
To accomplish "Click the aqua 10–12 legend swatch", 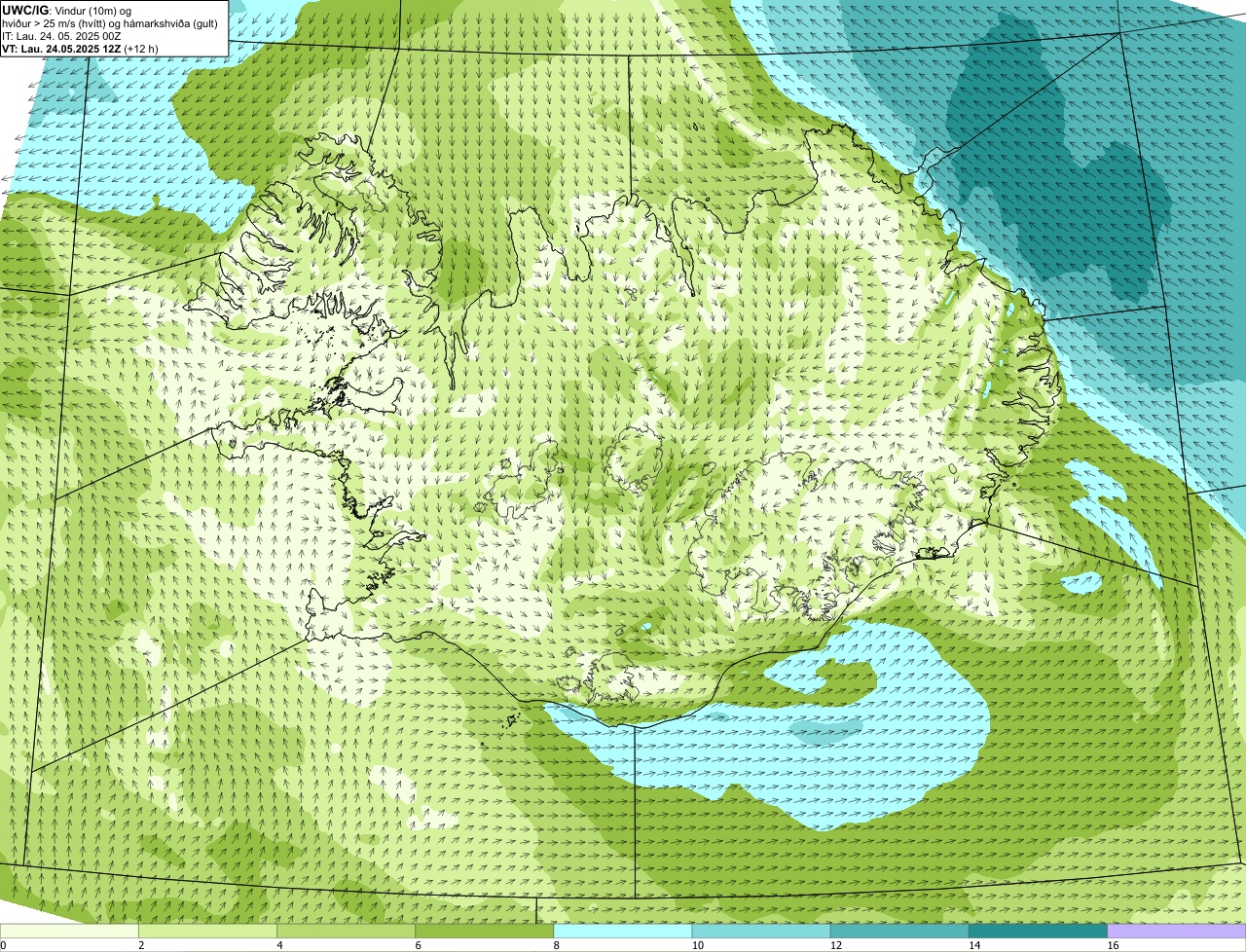I will coord(761,932).
